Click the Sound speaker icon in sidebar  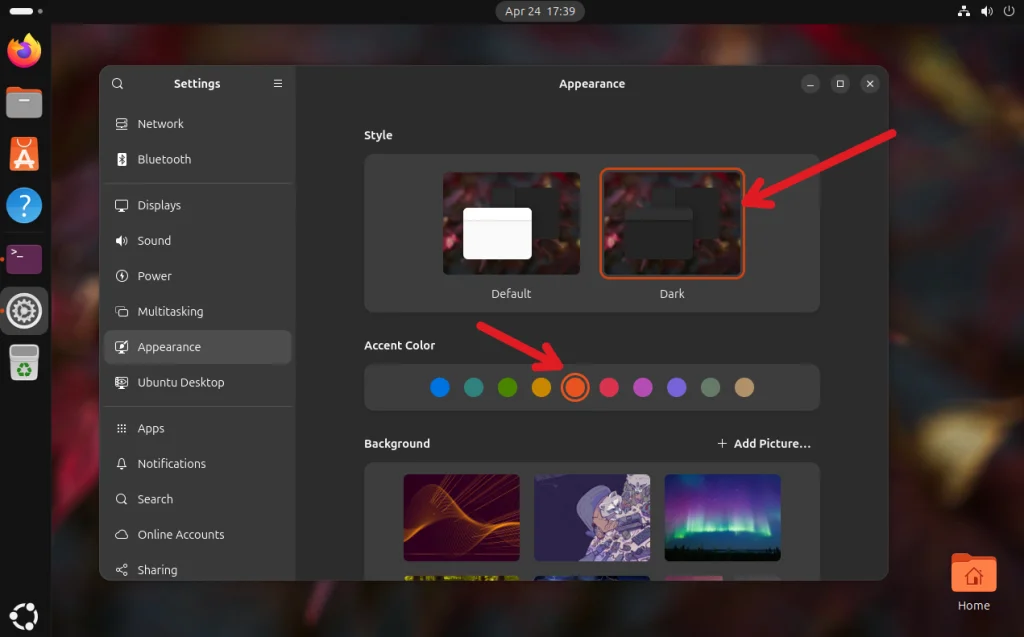pyautogui.click(x=121, y=240)
